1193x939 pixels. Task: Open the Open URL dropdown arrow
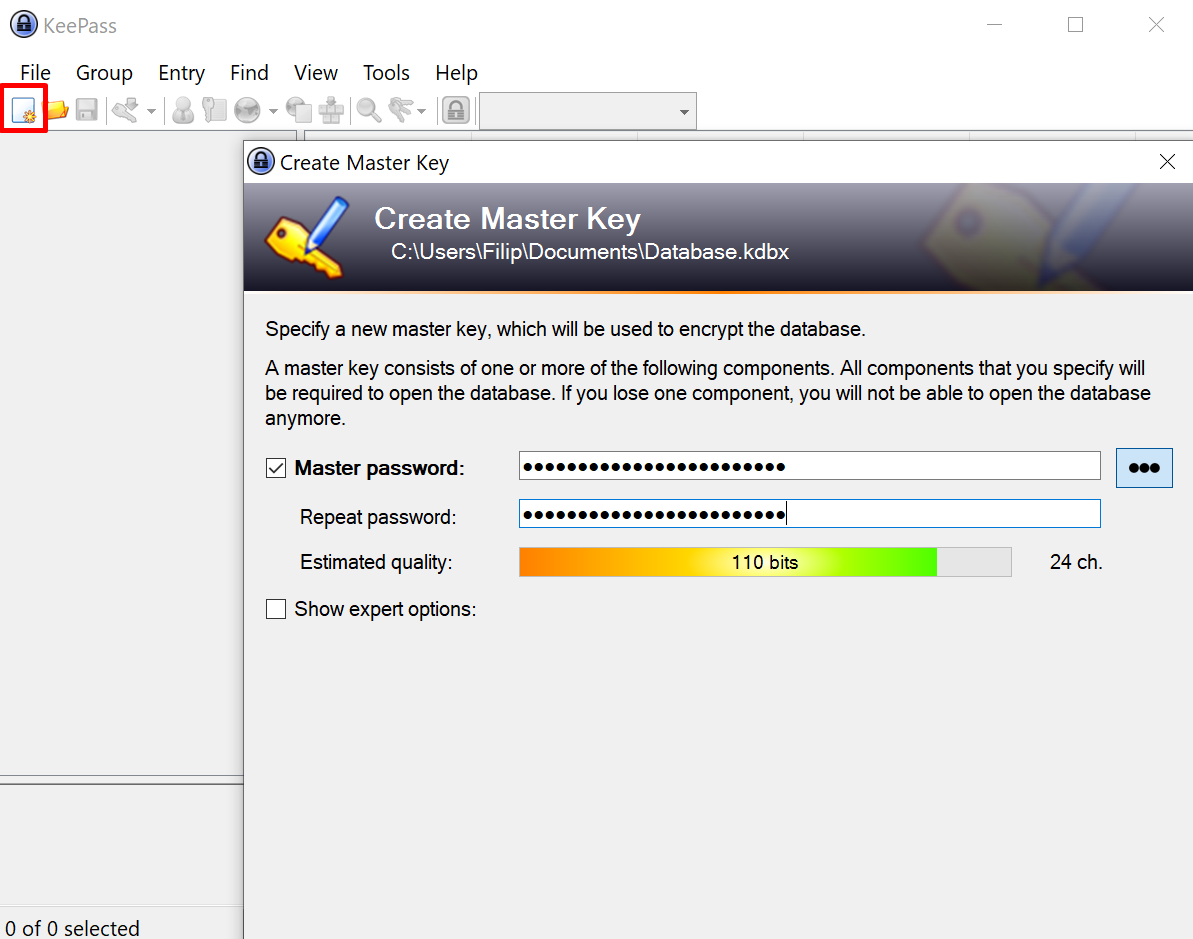point(273,111)
